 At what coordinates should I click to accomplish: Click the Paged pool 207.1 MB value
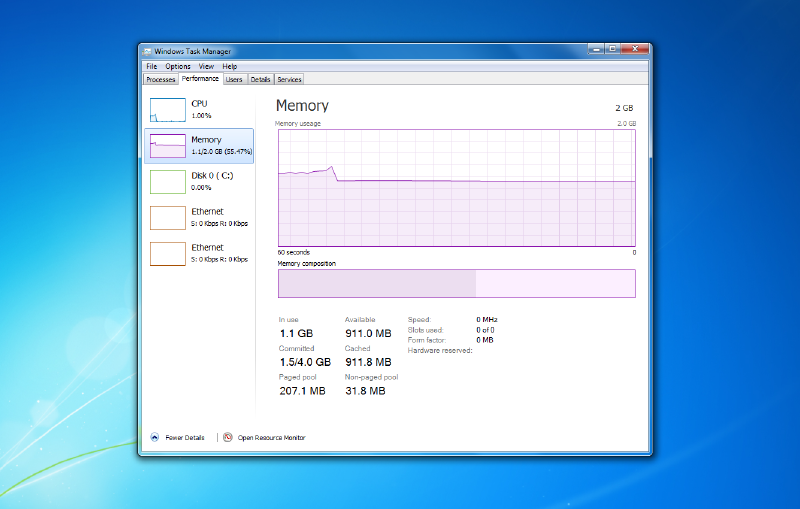point(302,391)
